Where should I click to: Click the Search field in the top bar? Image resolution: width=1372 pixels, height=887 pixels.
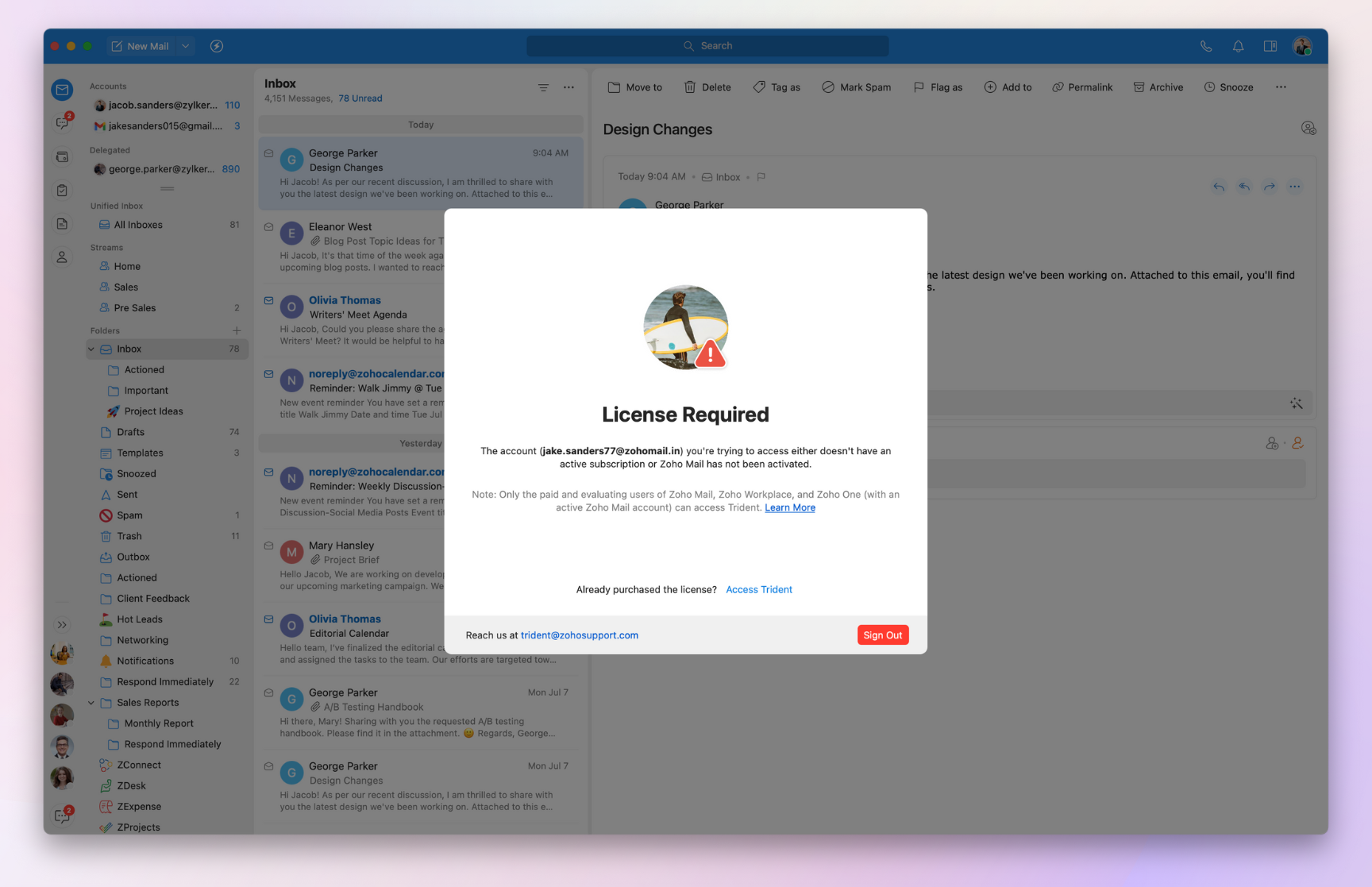(x=707, y=46)
